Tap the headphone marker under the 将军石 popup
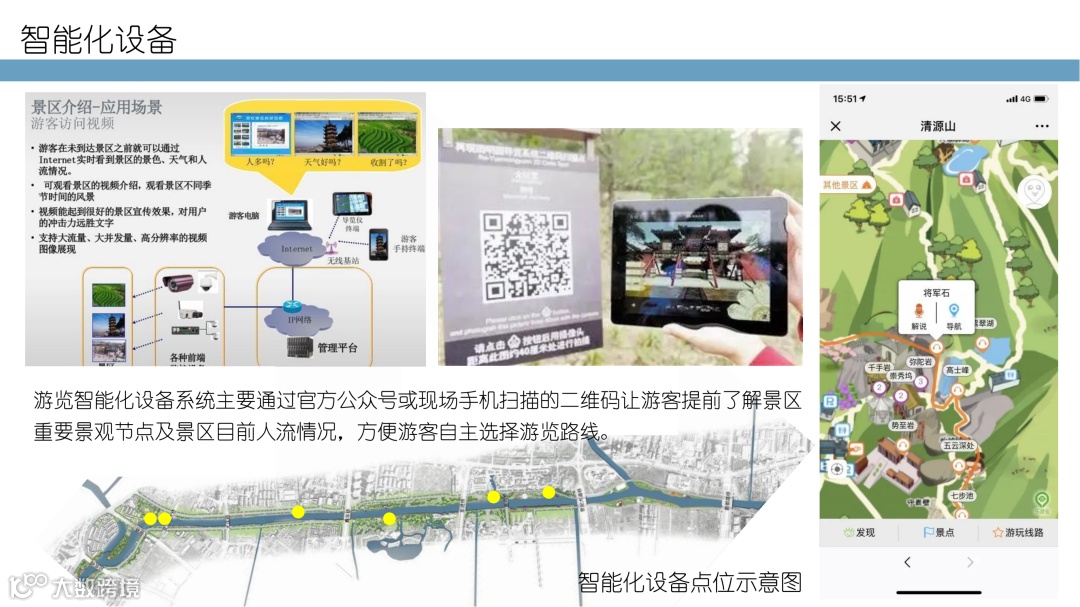 (x=936, y=346)
